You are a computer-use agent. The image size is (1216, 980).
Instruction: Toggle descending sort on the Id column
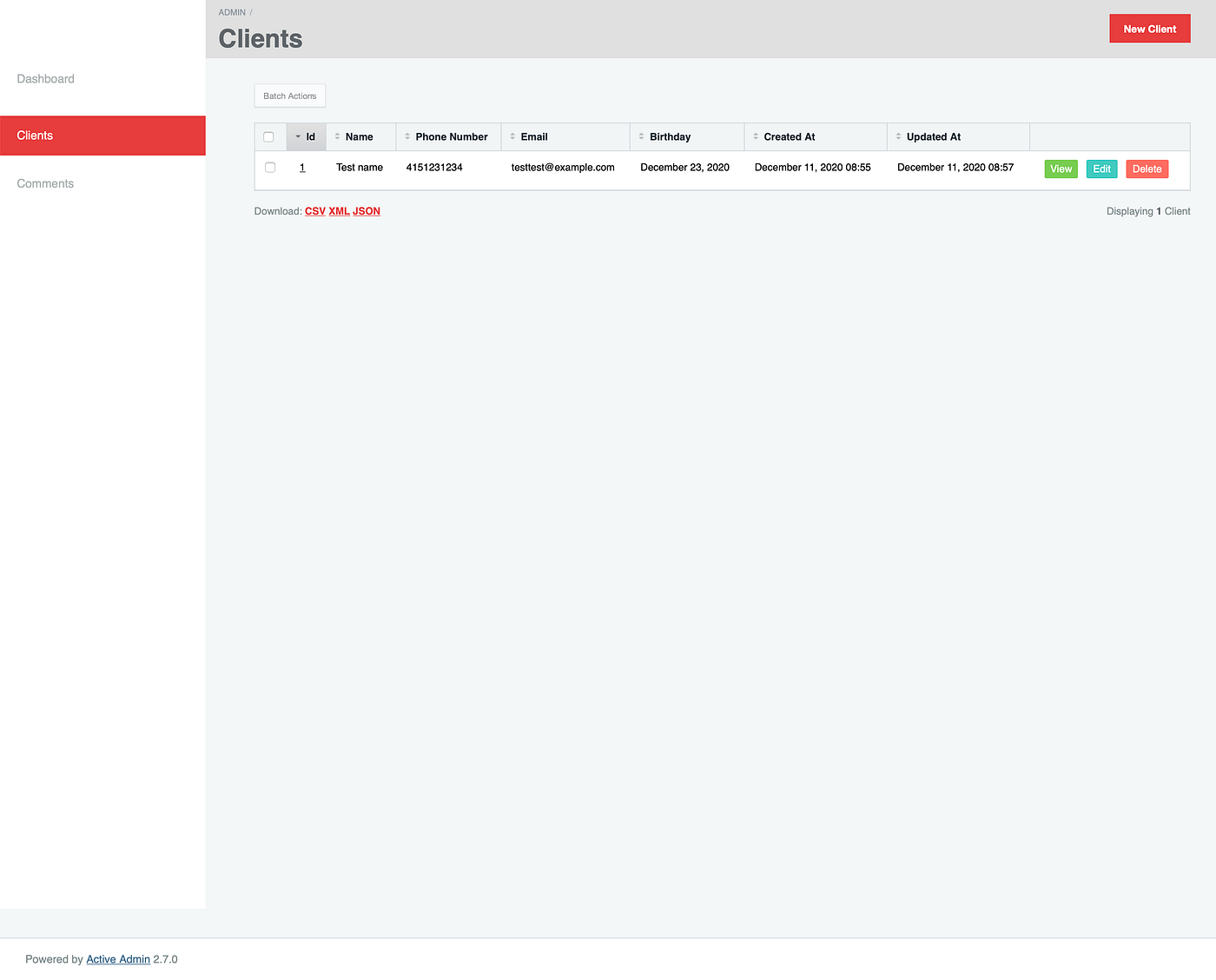(x=307, y=136)
